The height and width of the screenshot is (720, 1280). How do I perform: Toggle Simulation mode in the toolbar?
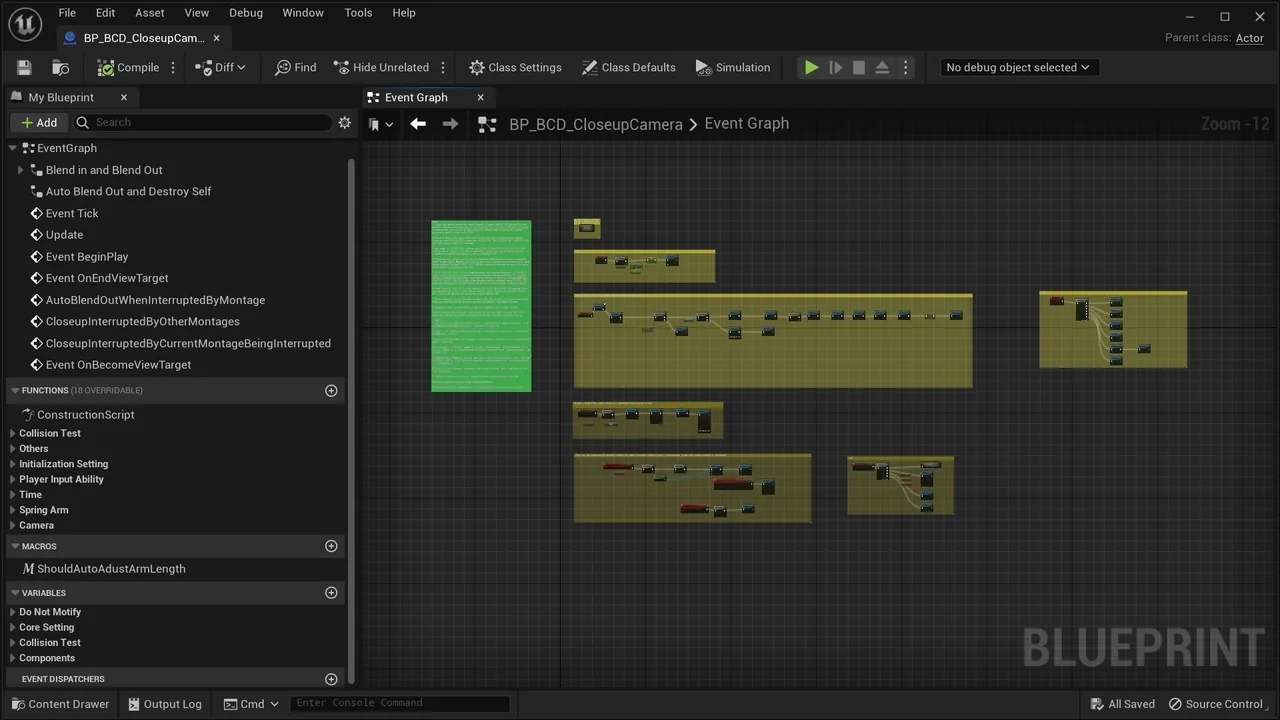click(x=733, y=68)
